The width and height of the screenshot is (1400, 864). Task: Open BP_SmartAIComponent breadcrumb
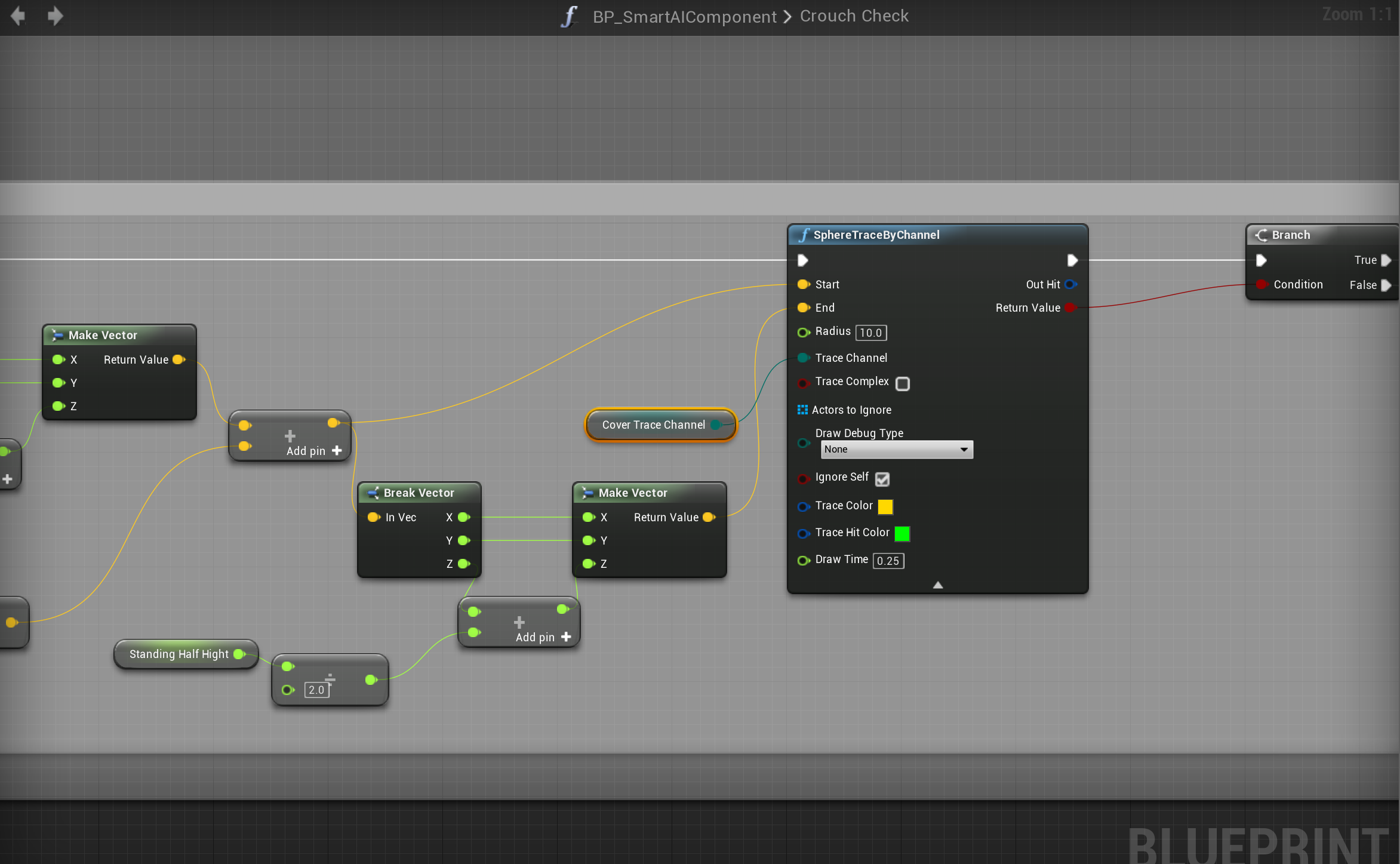(x=684, y=16)
